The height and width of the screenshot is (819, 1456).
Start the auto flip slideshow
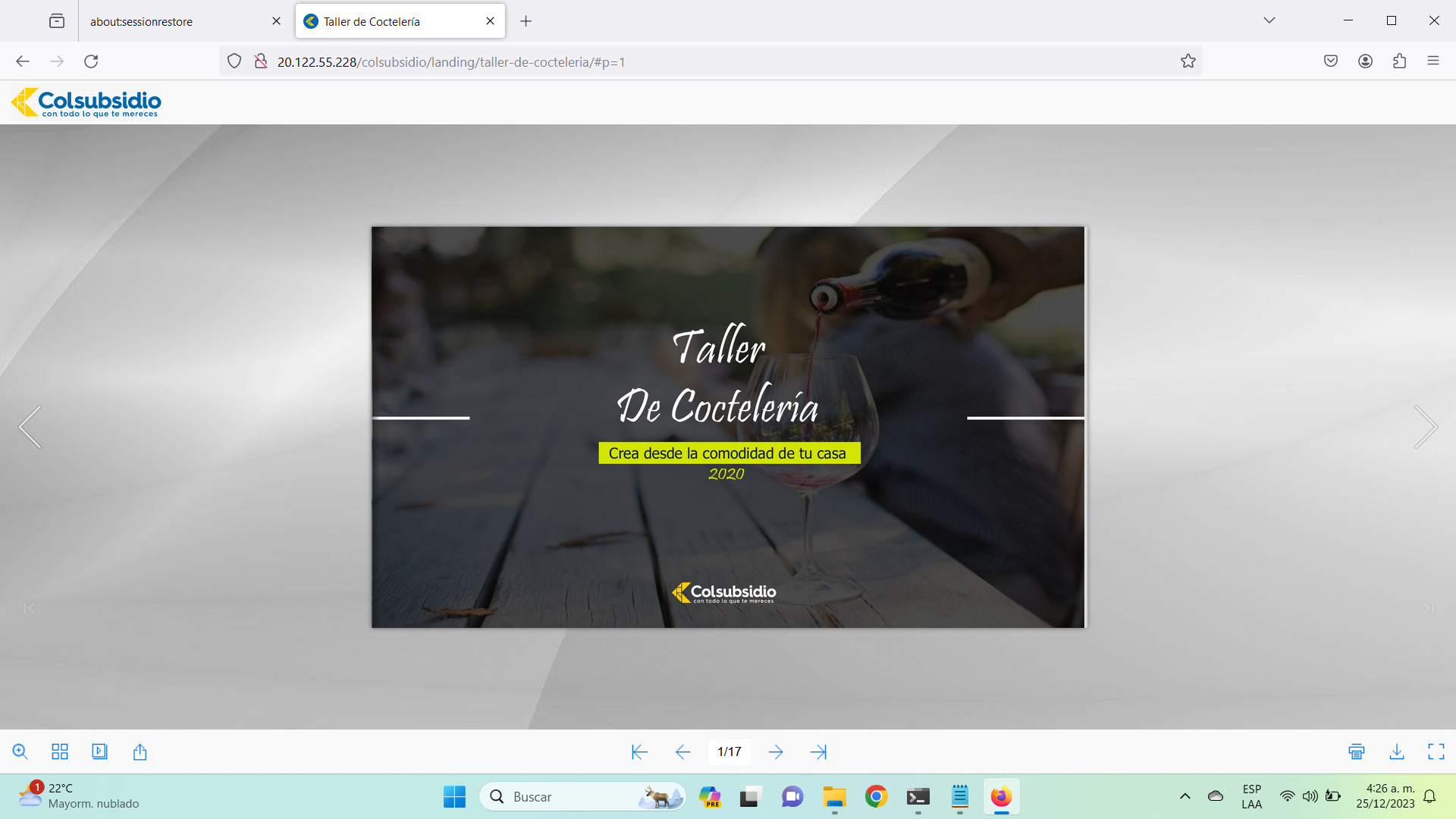[99, 752]
